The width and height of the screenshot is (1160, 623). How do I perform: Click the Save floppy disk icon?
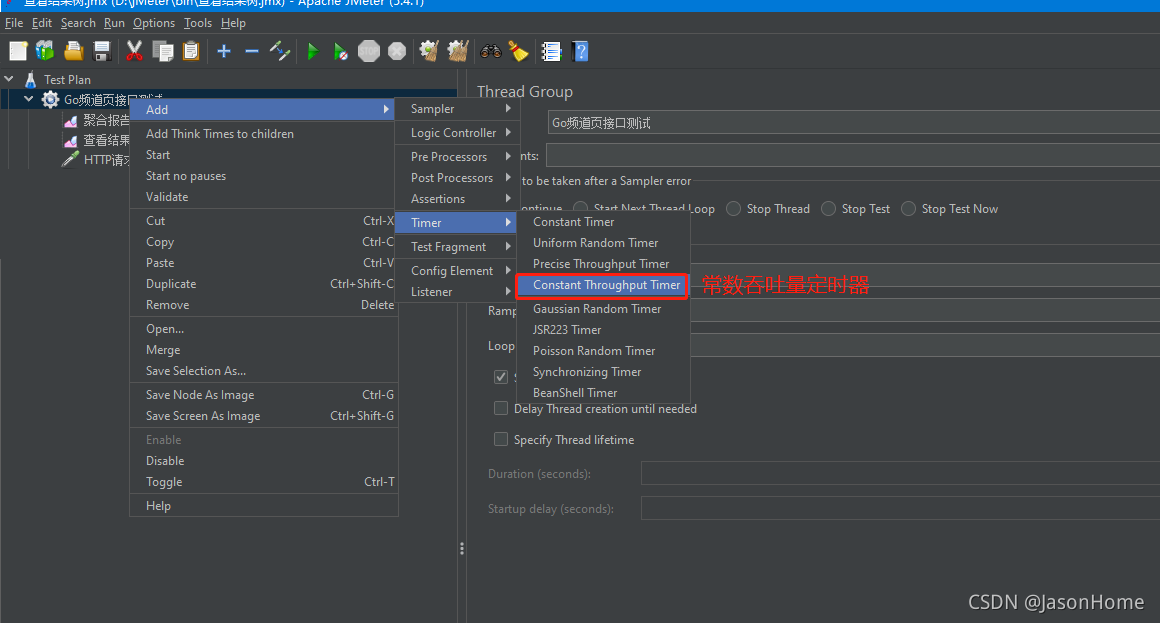(102, 51)
